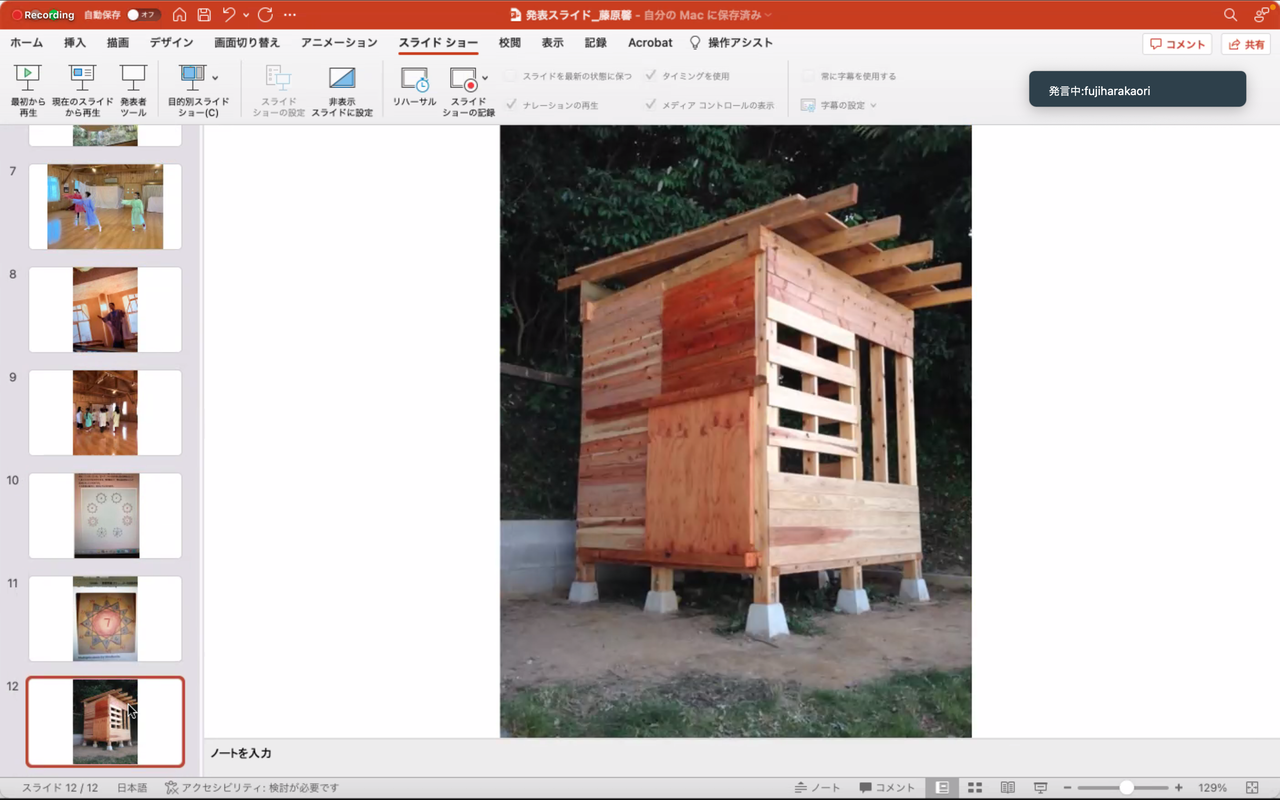Toggle the AutoSave (自動保存) switch
Screen dimensions: 1280x800
[144, 15]
